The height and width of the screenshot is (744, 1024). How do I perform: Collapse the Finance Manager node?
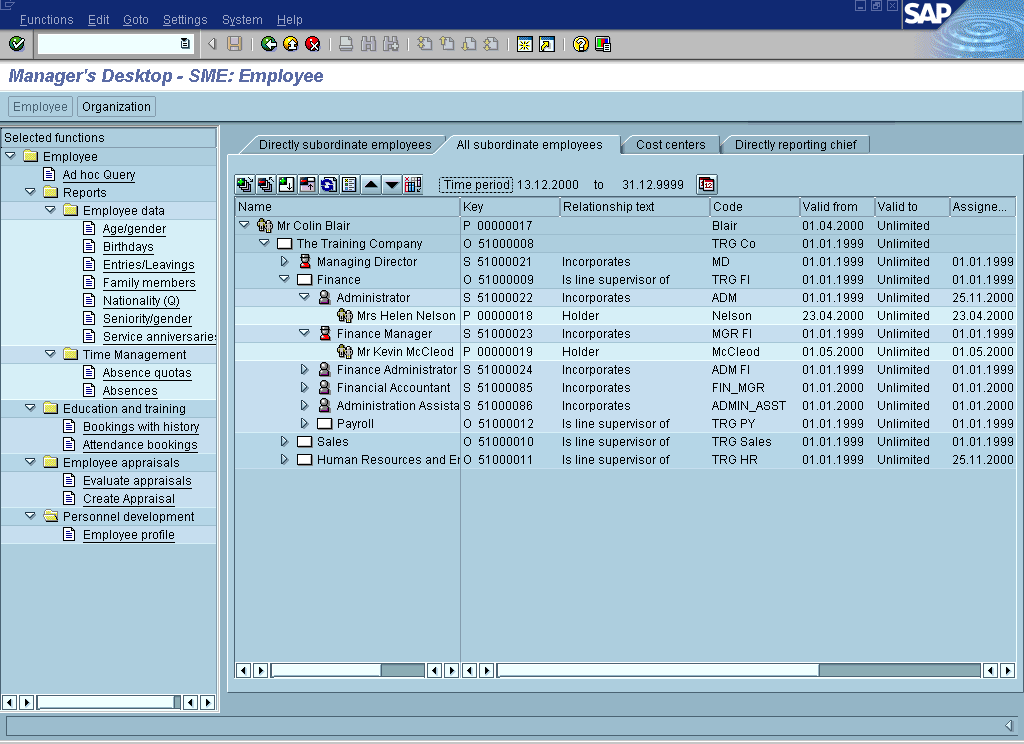click(304, 332)
